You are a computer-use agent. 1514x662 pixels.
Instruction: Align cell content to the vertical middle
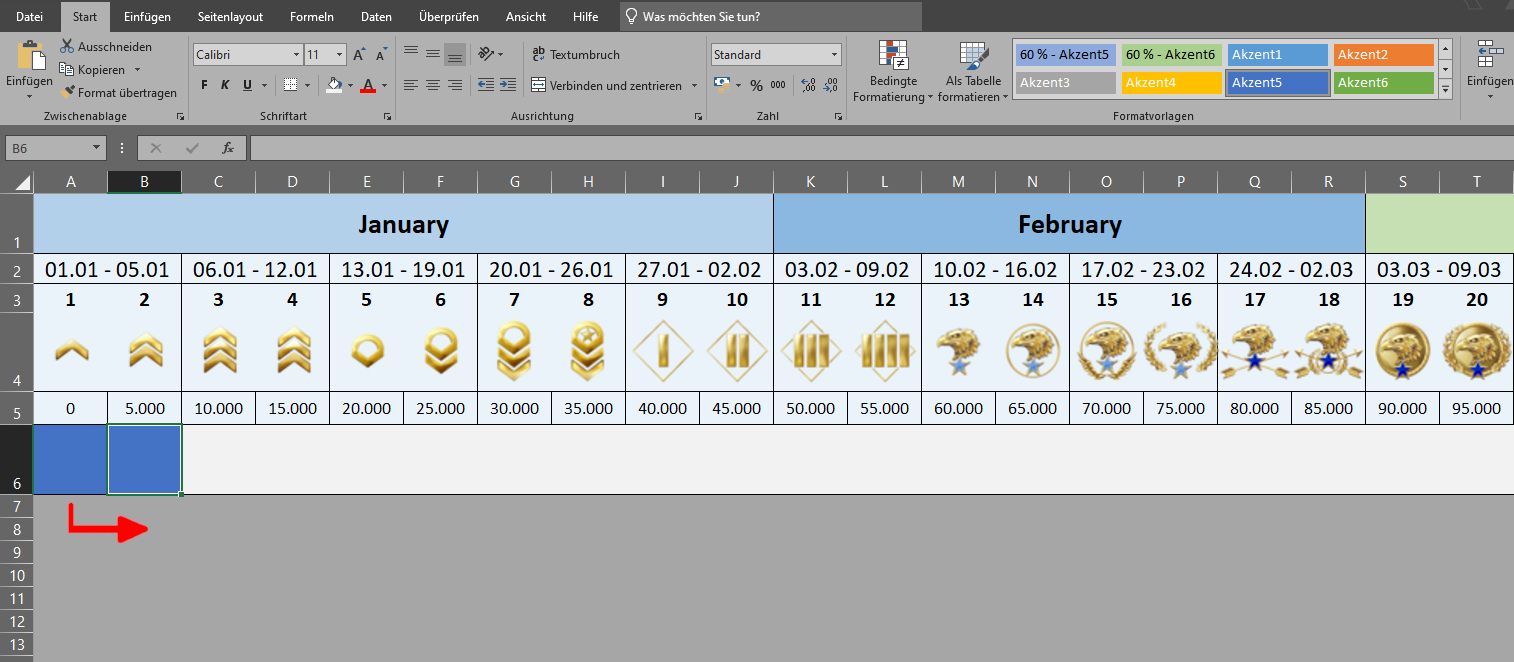tap(433, 54)
